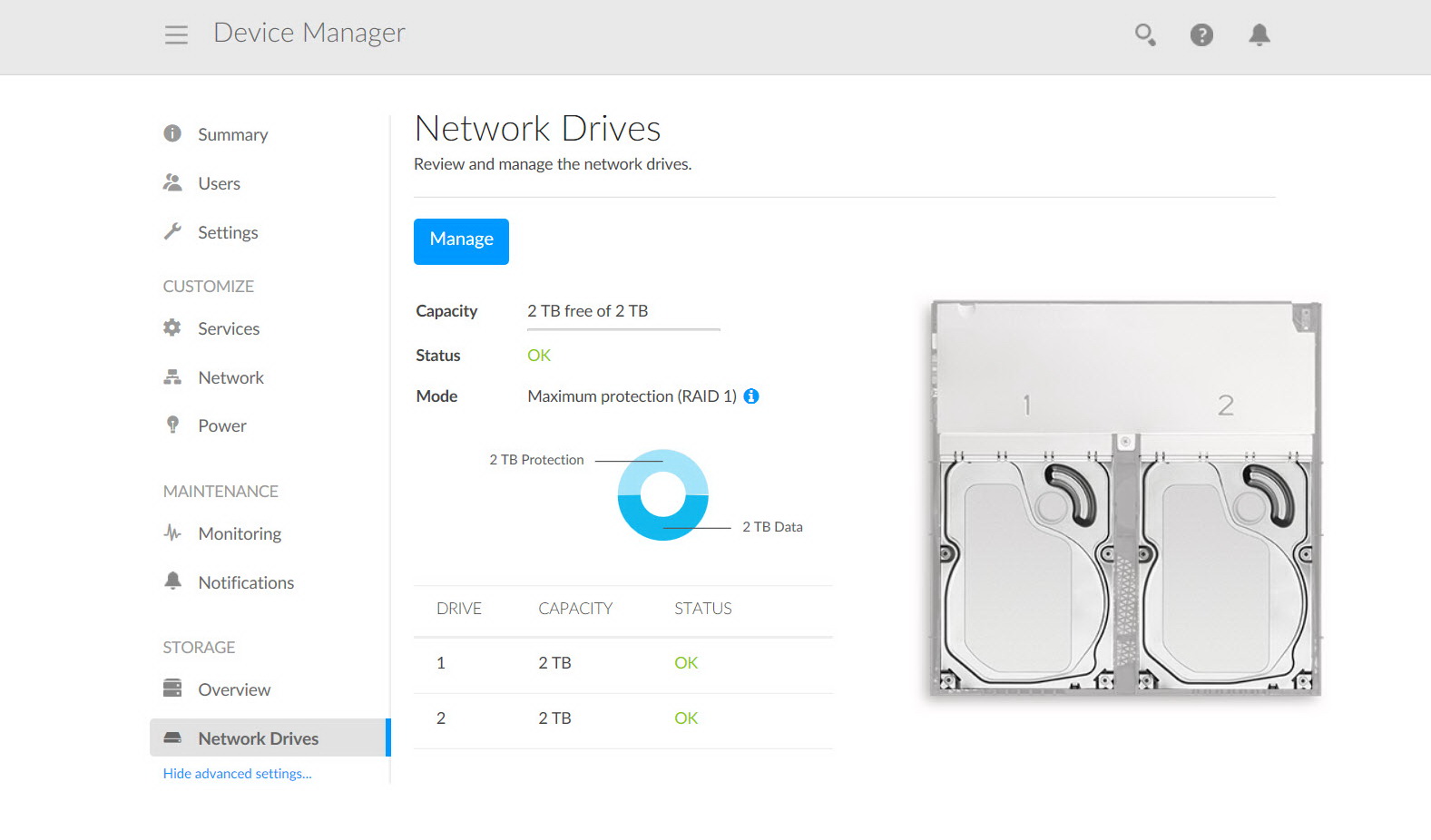1431x840 pixels.
Task: Select Network Drives menu item
Action: click(270, 737)
